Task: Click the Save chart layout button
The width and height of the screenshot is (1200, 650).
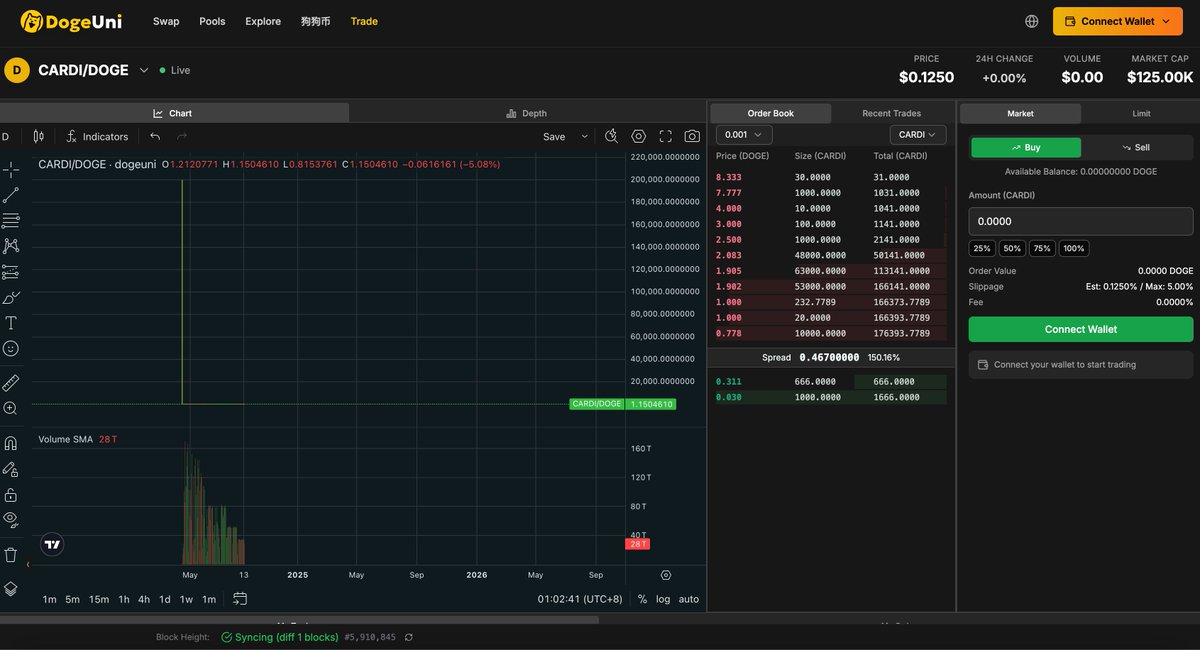Action: (x=554, y=137)
